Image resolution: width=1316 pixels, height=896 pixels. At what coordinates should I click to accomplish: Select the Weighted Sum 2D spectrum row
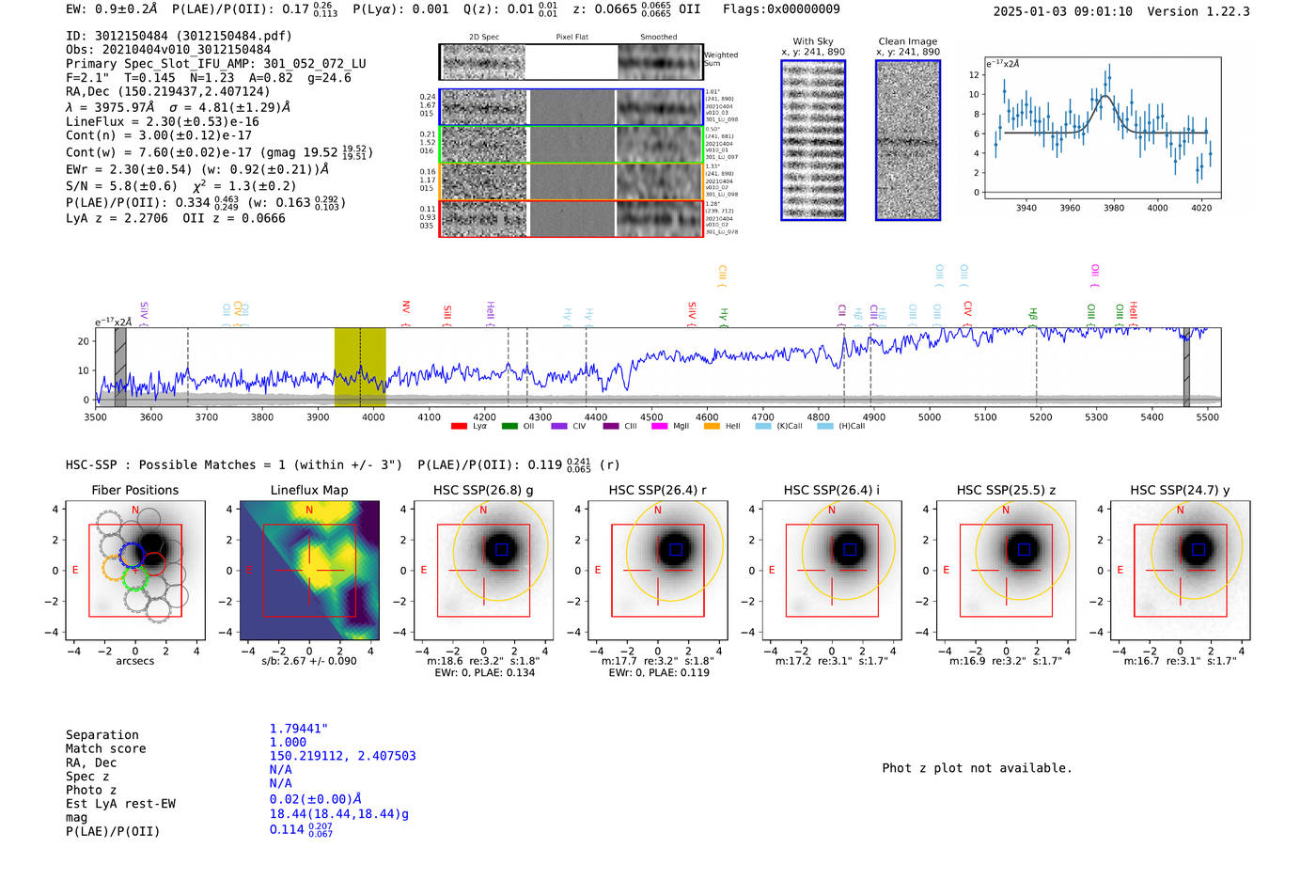coord(571,62)
